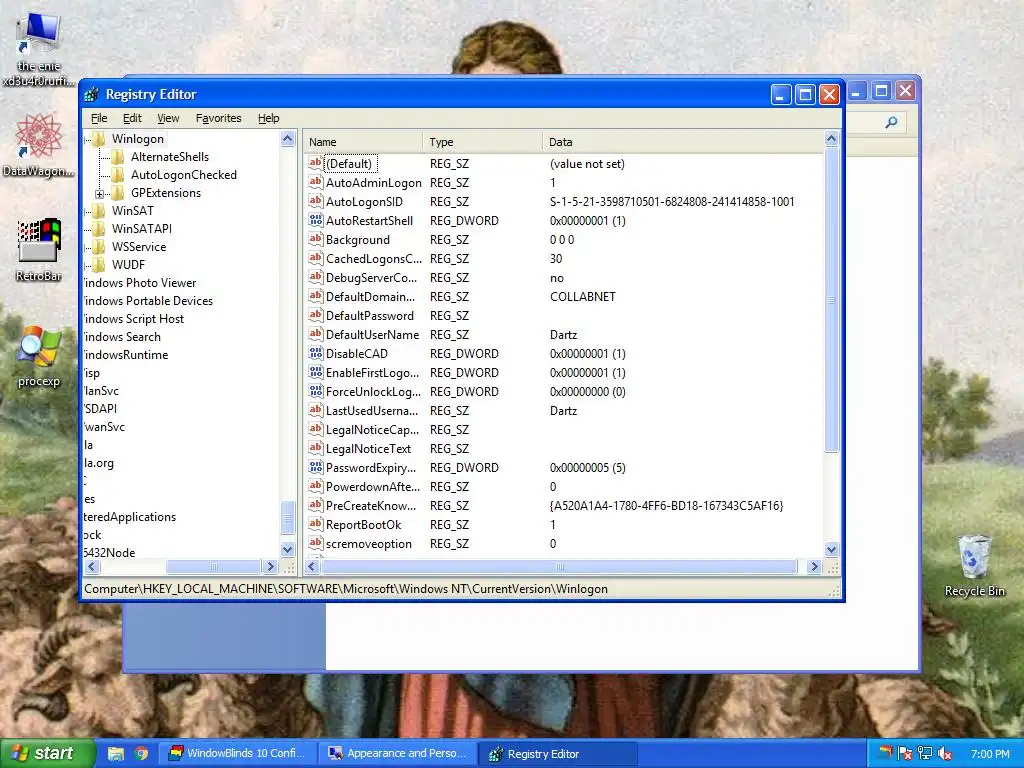
Task: Click the Background value icon
Action: pos(315,239)
